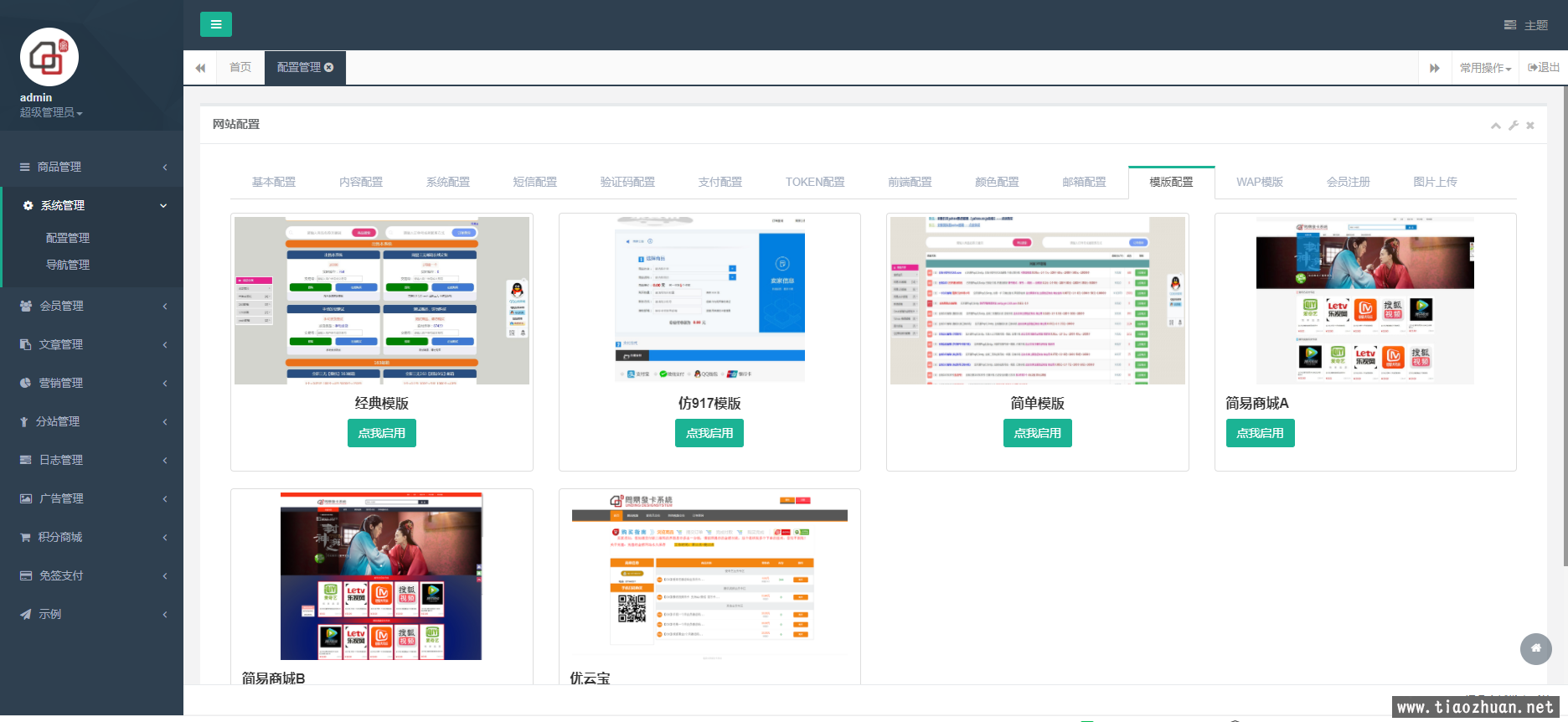
Task: Expand 商品管理 with its chevron
Action: click(x=165, y=168)
